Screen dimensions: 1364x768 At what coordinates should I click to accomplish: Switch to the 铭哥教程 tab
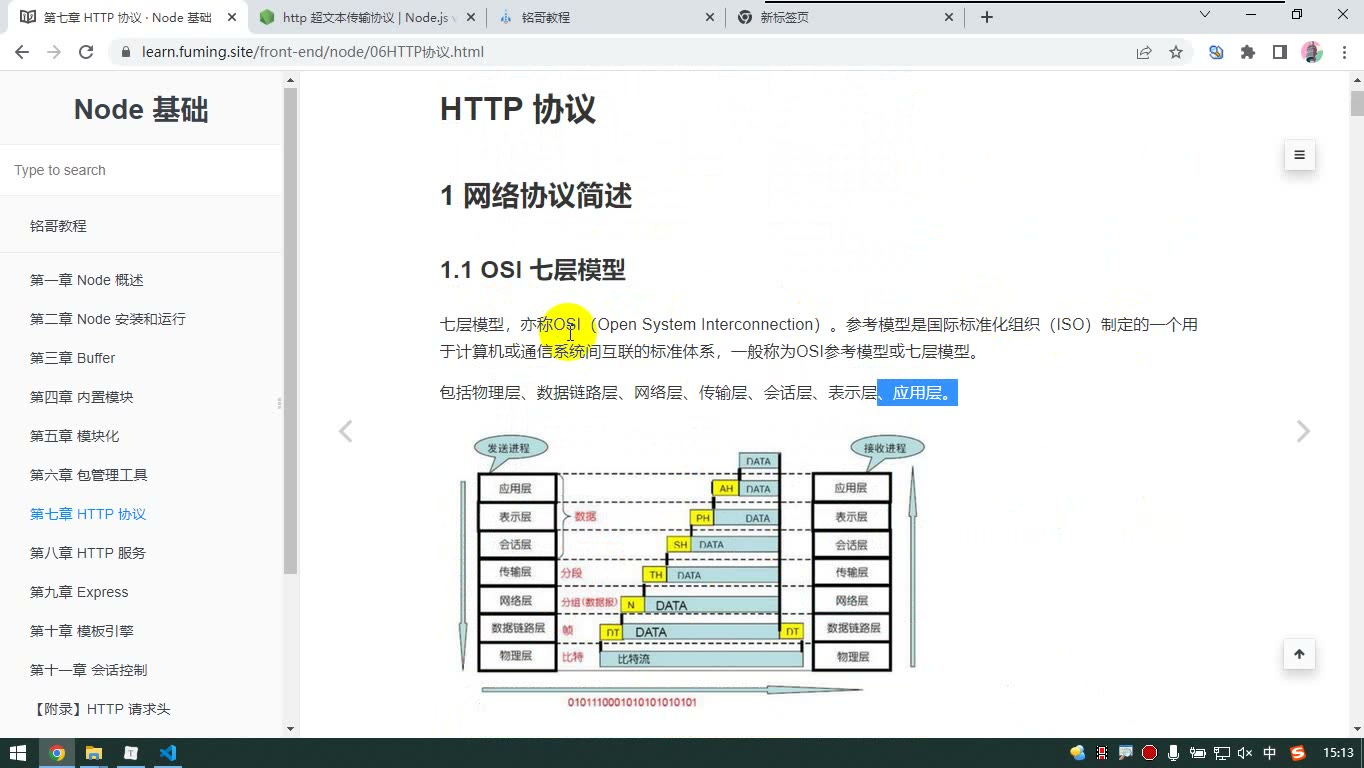tap(607, 17)
